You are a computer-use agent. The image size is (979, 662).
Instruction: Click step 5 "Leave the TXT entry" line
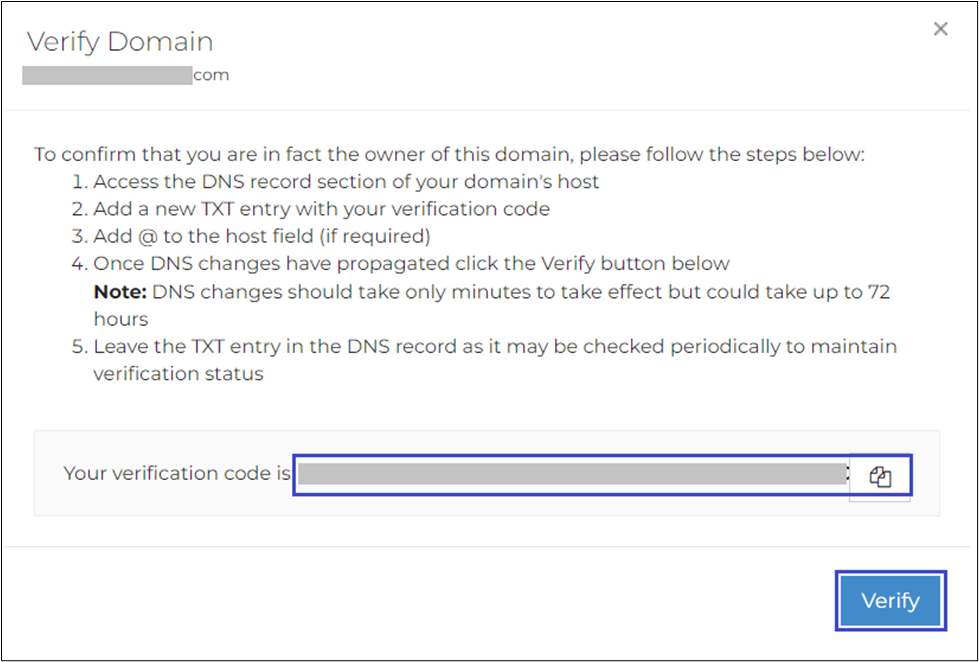[495, 346]
